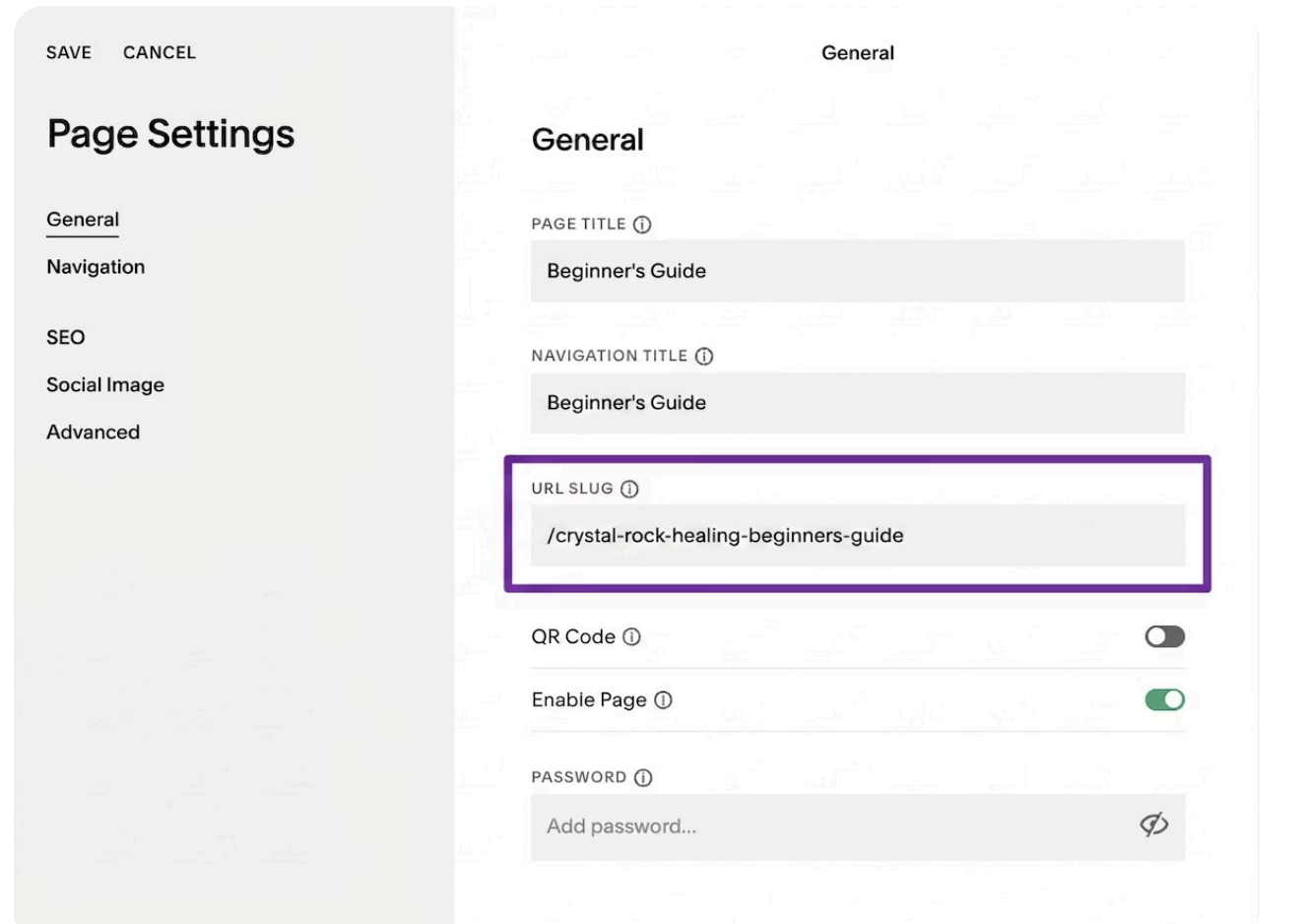Click the Enable Page label
The width and height of the screenshot is (1306, 924).
point(589,700)
